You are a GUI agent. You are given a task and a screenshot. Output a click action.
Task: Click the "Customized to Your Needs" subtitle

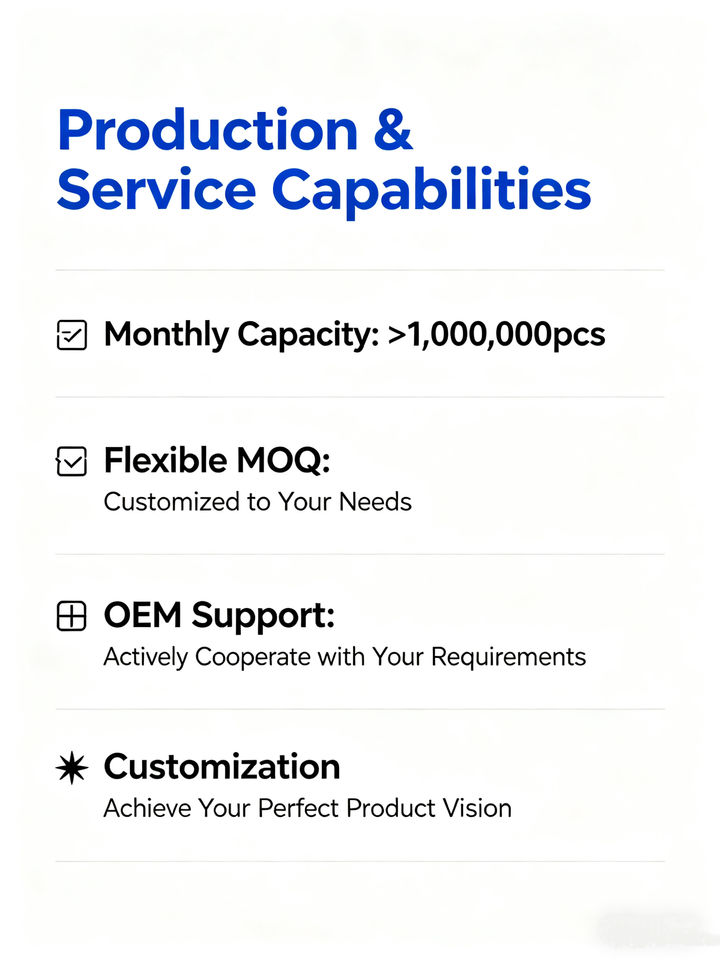pyautogui.click(x=257, y=501)
